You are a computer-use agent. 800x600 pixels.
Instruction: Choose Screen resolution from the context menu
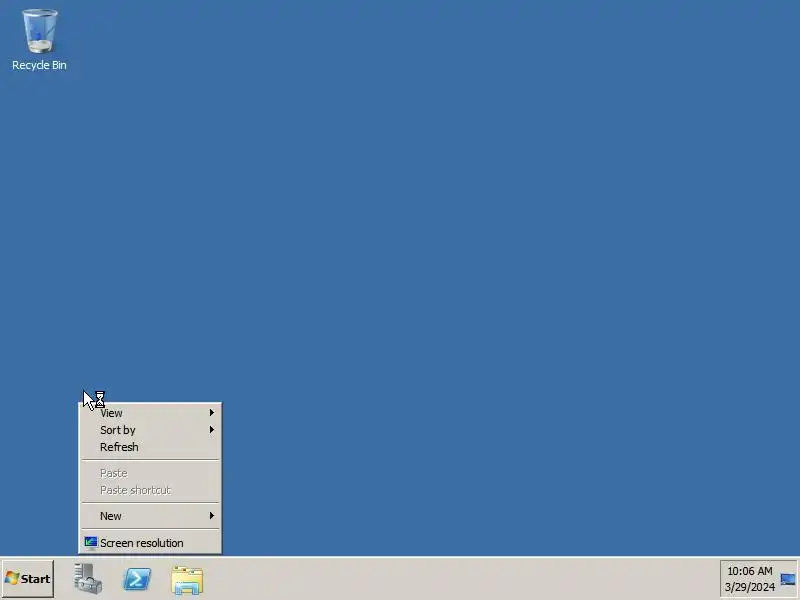coord(151,543)
